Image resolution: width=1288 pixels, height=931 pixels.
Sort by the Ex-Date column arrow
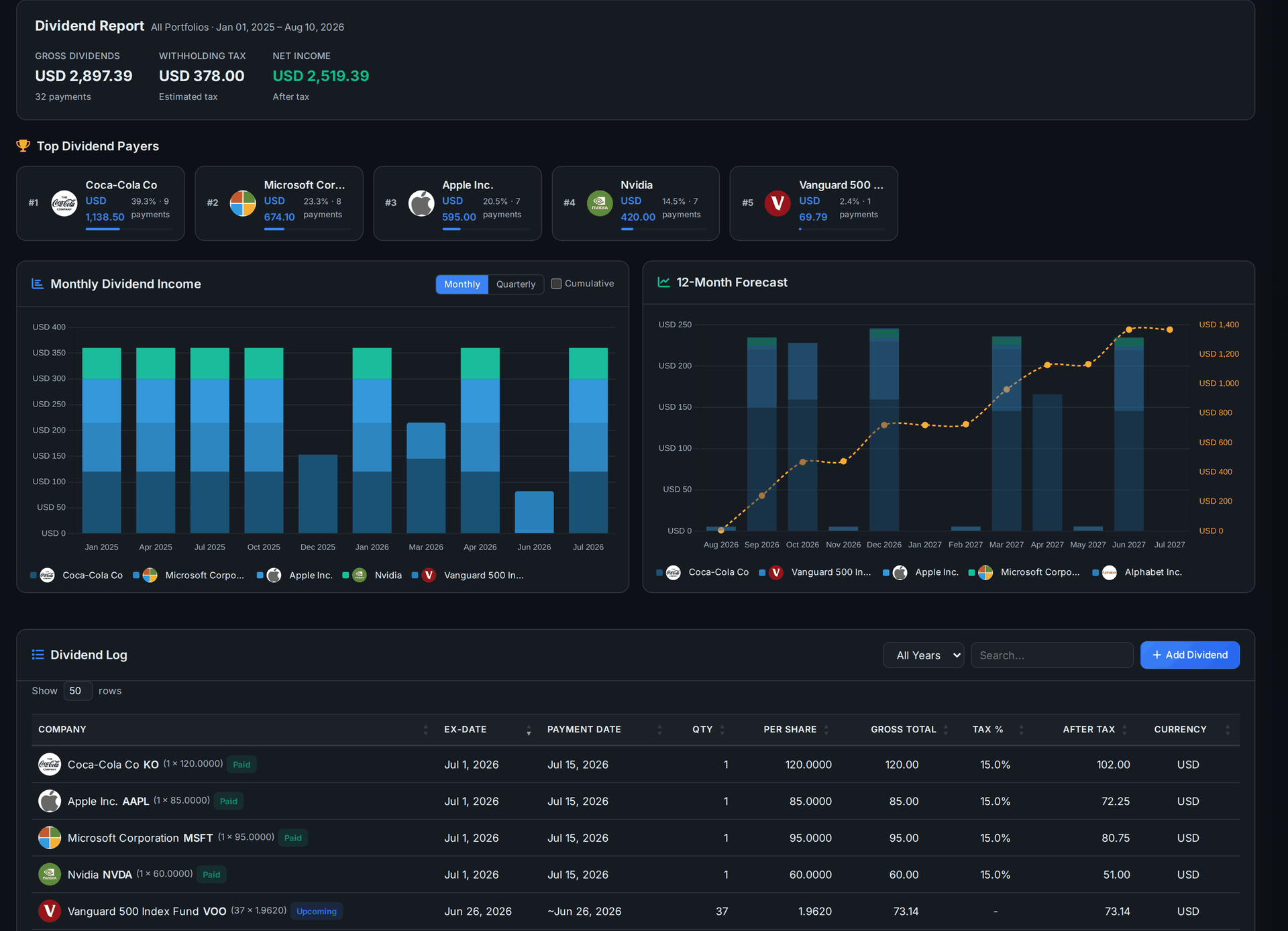click(529, 730)
